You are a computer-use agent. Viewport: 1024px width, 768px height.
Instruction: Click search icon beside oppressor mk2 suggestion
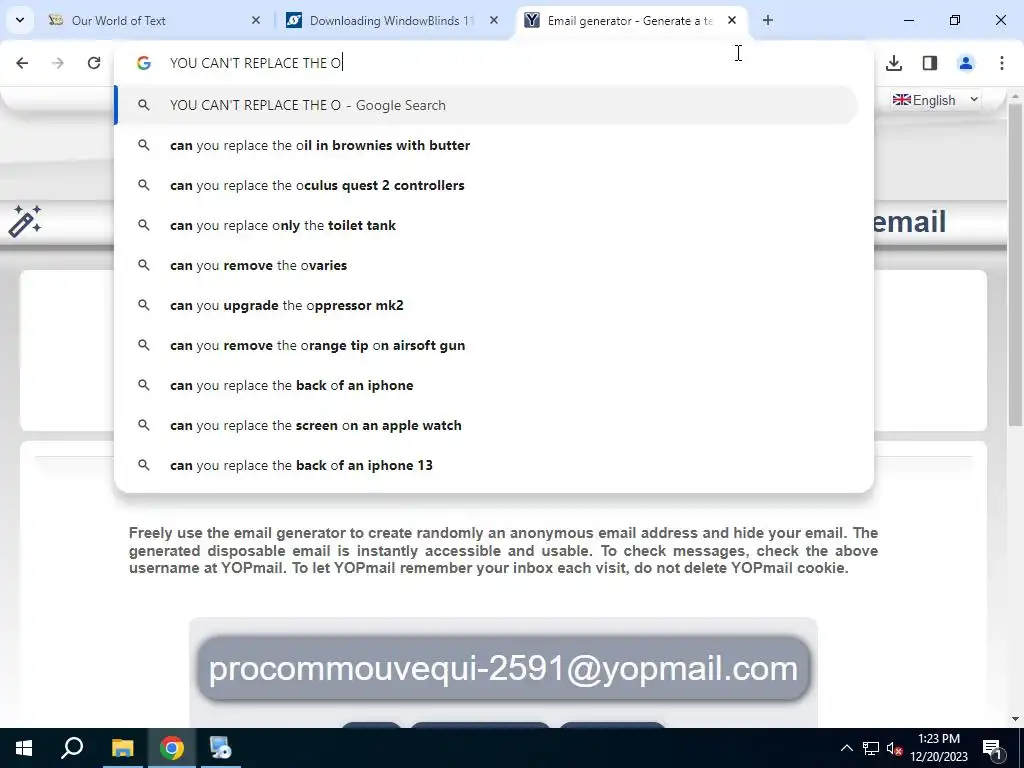pos(144,305)
